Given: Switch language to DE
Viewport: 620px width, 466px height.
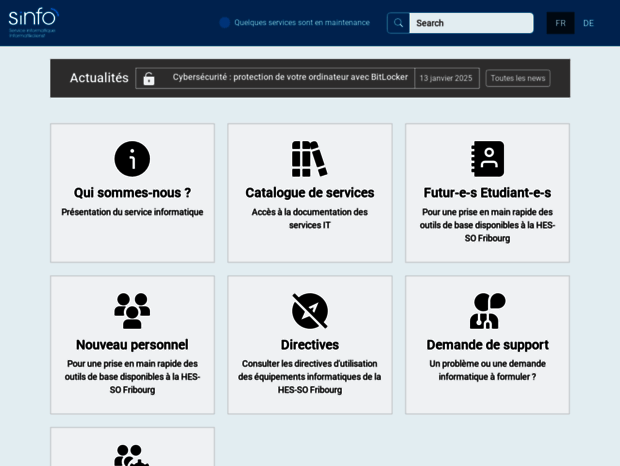Looking at the screenshot, I should point(588,23).
